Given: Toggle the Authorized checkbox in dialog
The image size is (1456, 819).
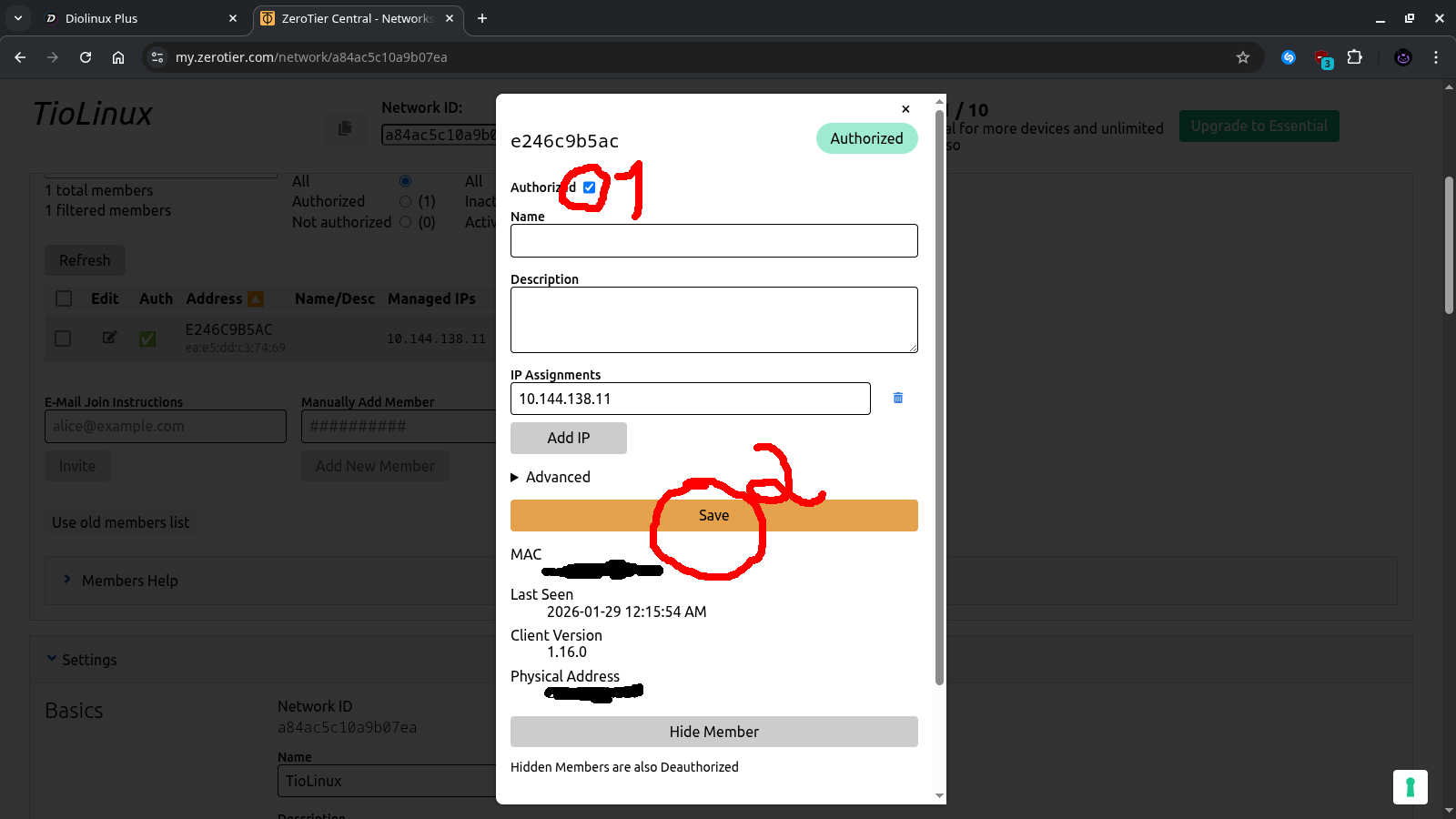Looking at the screenshot, I should [590, 187].
